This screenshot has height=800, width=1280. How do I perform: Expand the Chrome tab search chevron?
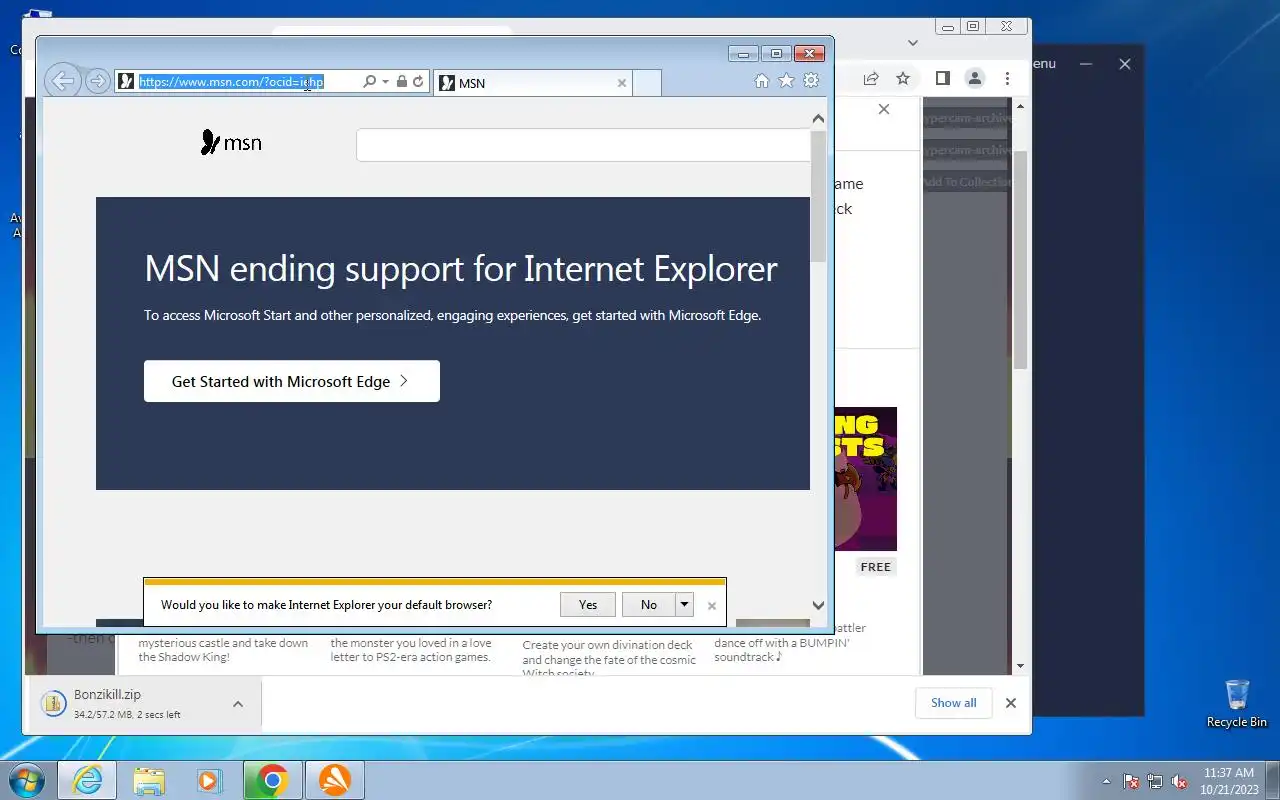913,43
